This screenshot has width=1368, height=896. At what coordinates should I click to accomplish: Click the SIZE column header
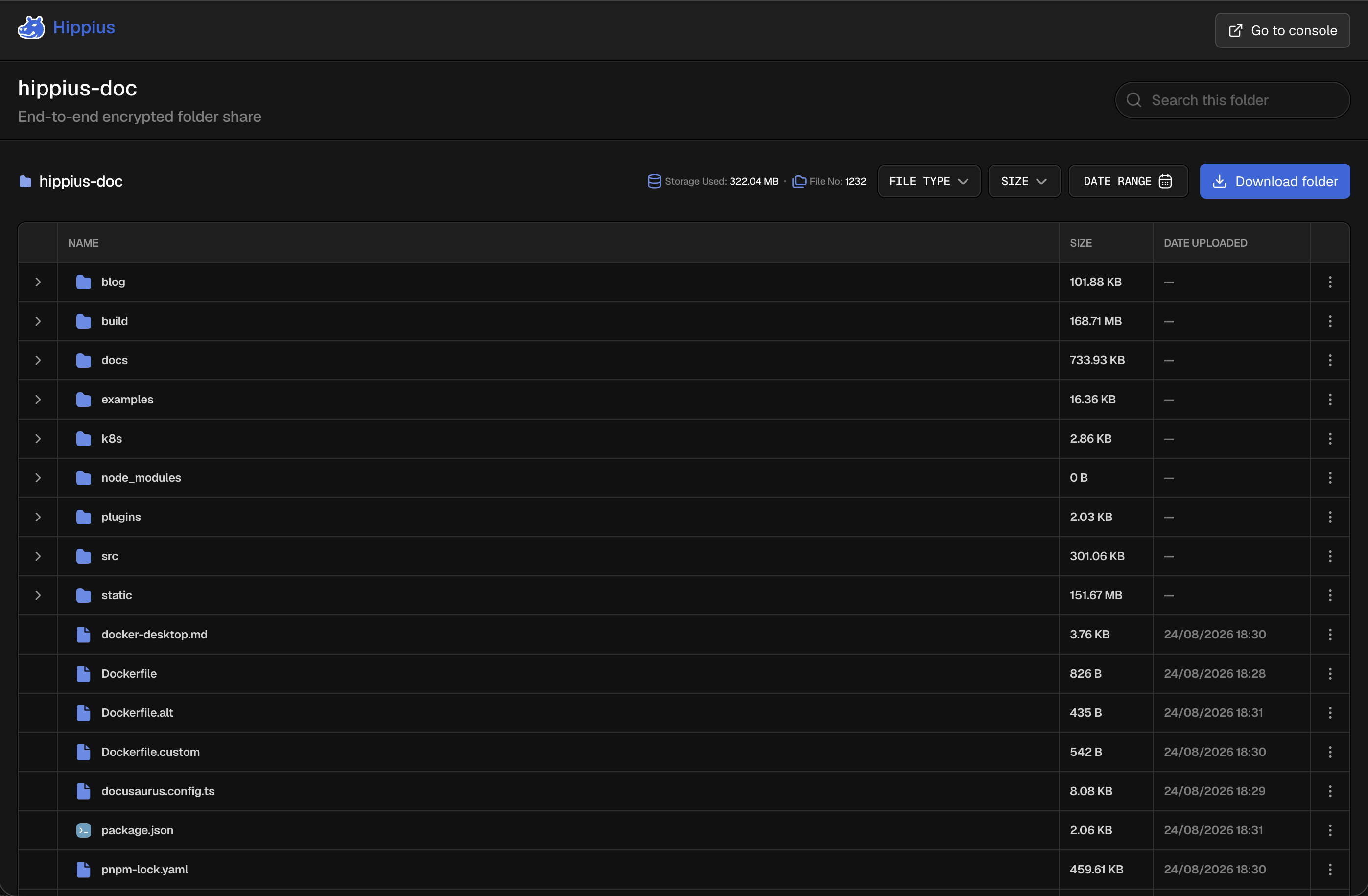pos(1081,243)
